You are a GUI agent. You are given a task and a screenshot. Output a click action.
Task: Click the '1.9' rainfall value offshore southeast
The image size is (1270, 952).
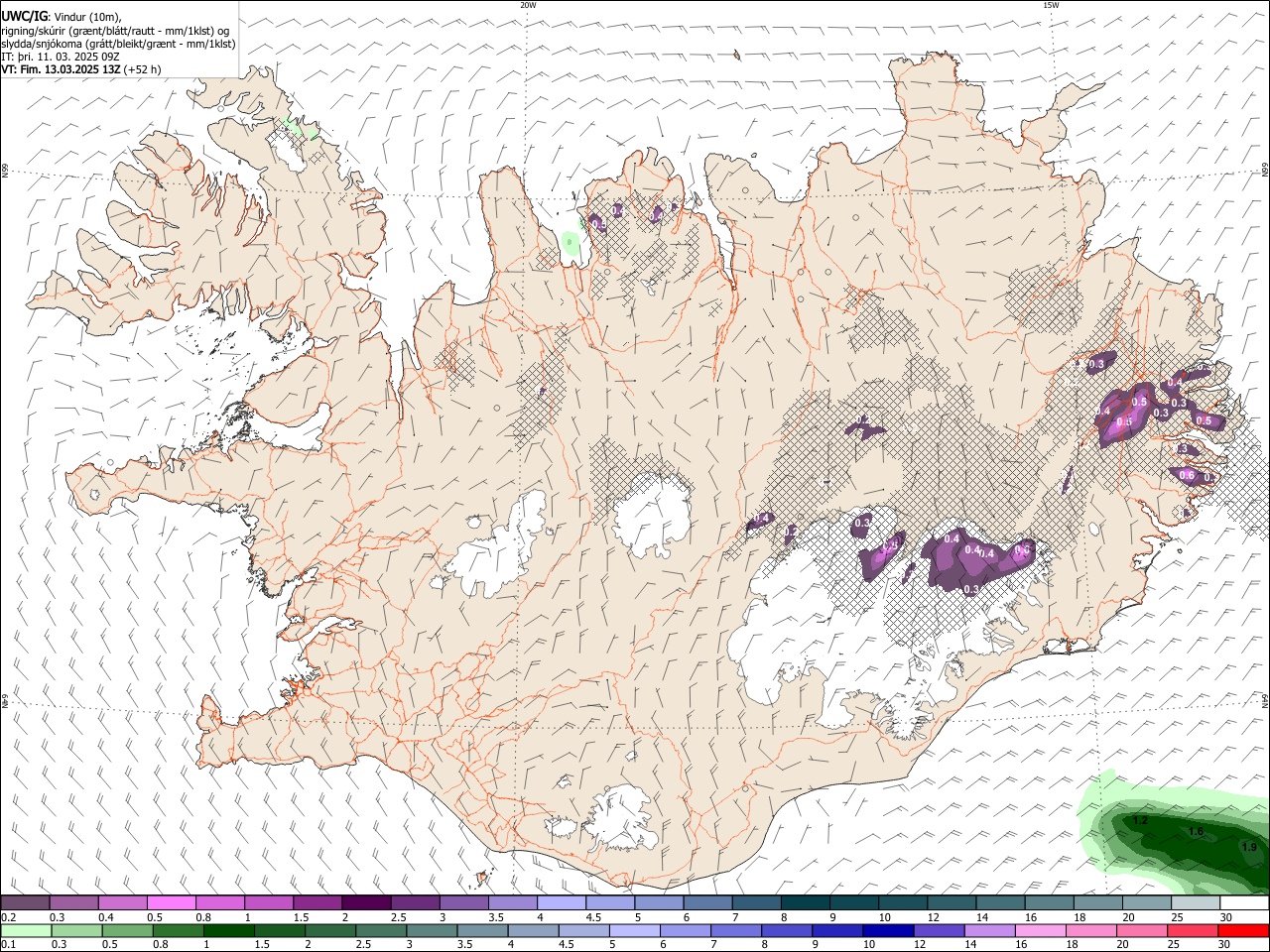tap(1249, 847)
